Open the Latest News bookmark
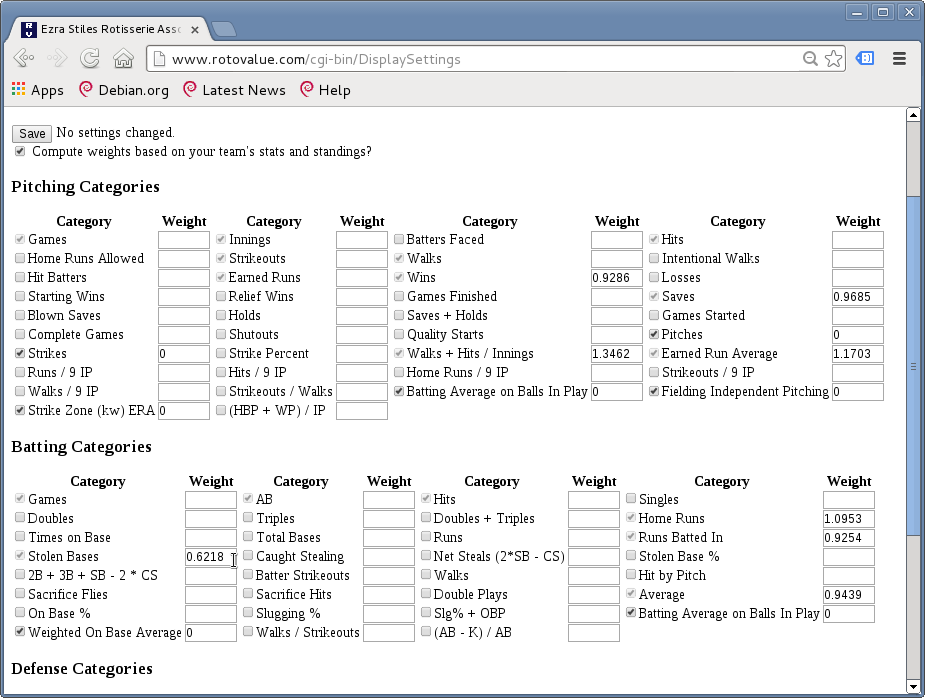Image resolution: width=925 pixels, height=698 pixels. 234,90
